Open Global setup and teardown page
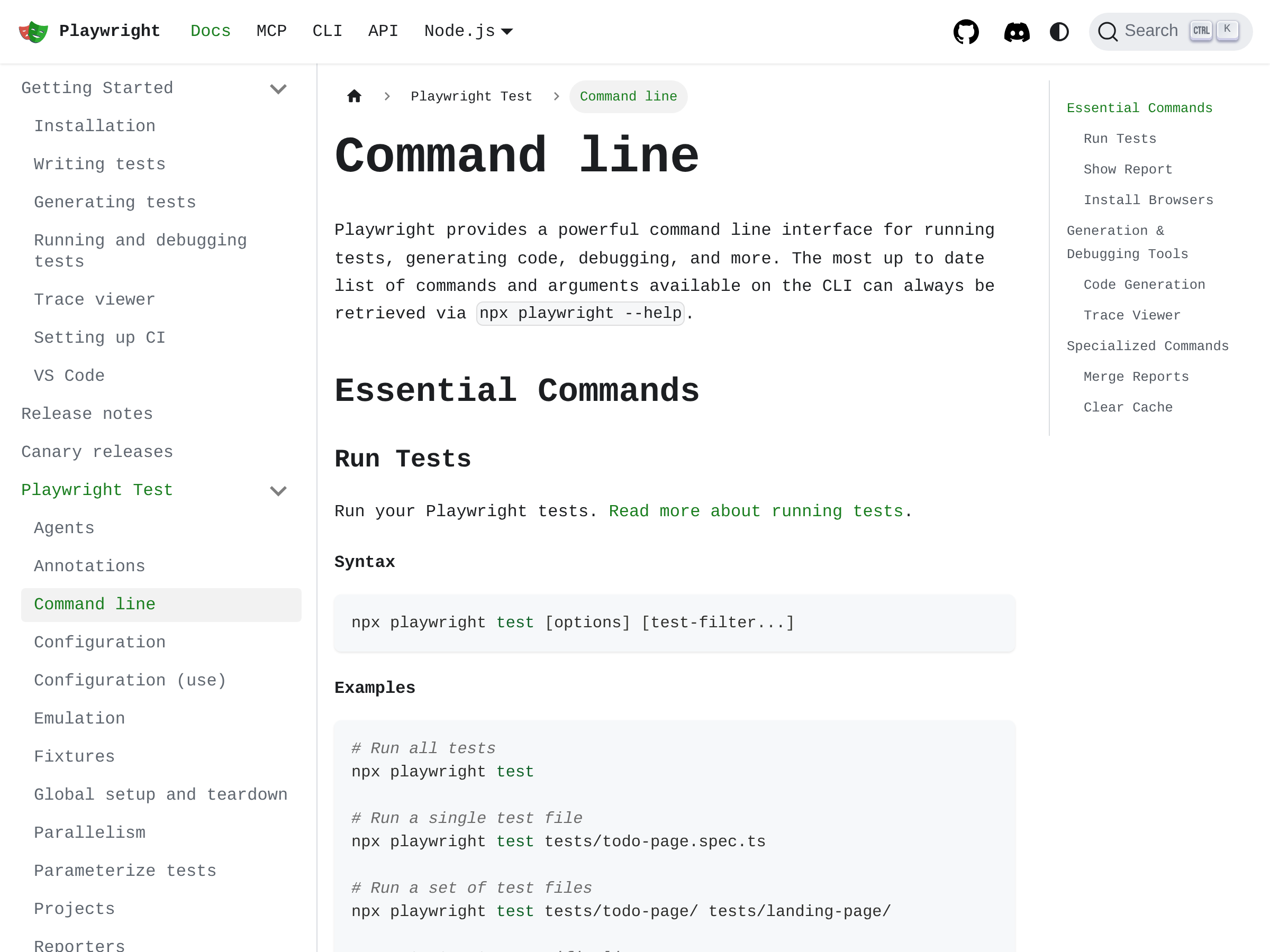This screenshot has height=952, width=1270. [x=161, y=795]
